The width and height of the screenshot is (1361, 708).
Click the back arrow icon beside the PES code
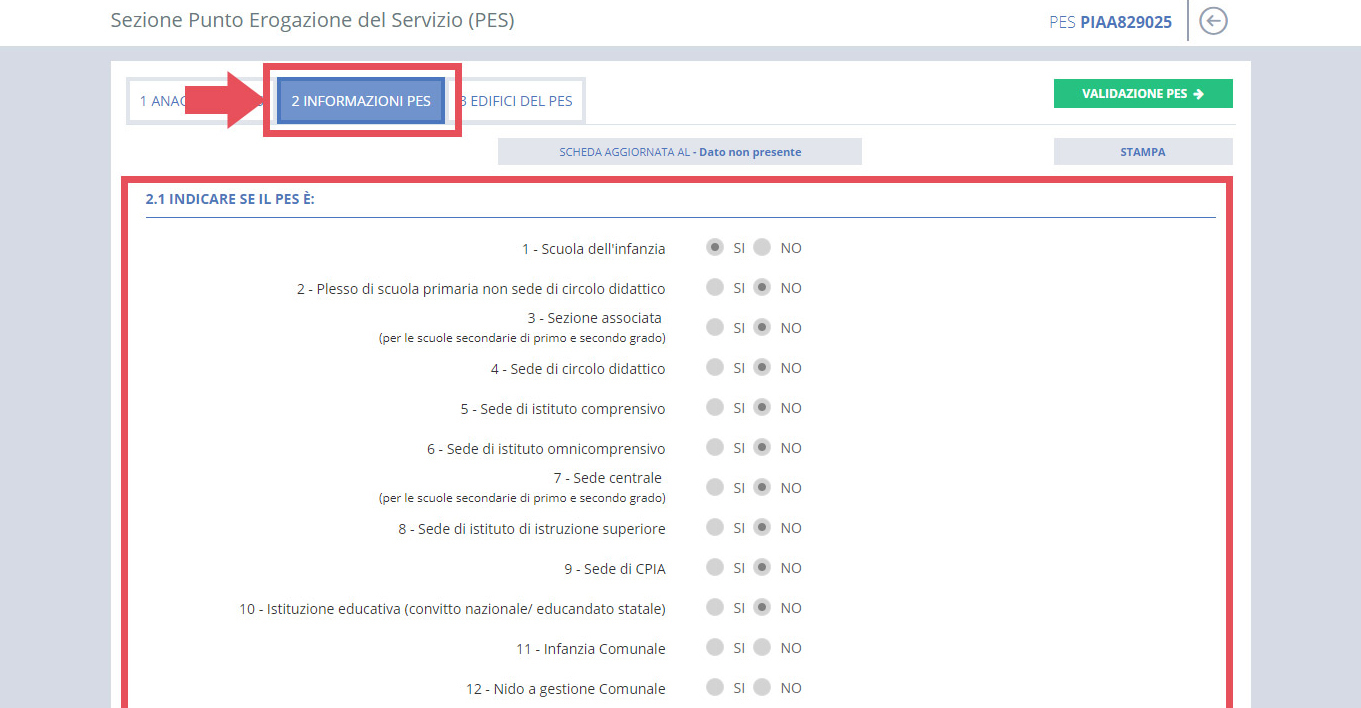point(1212,20)
